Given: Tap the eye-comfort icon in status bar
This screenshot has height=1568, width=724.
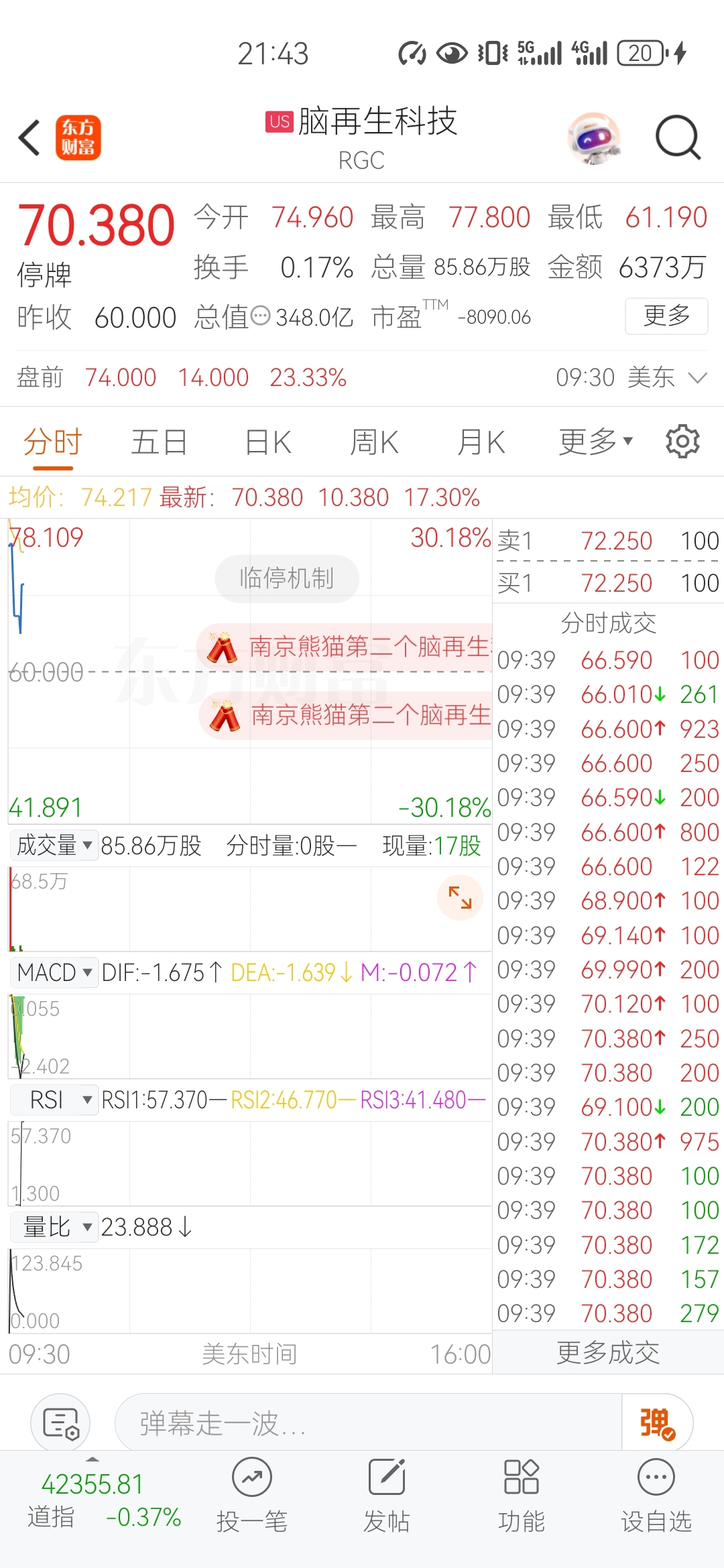Looking at the screenshot, I should pyautogui.click(x=452, y=53).
